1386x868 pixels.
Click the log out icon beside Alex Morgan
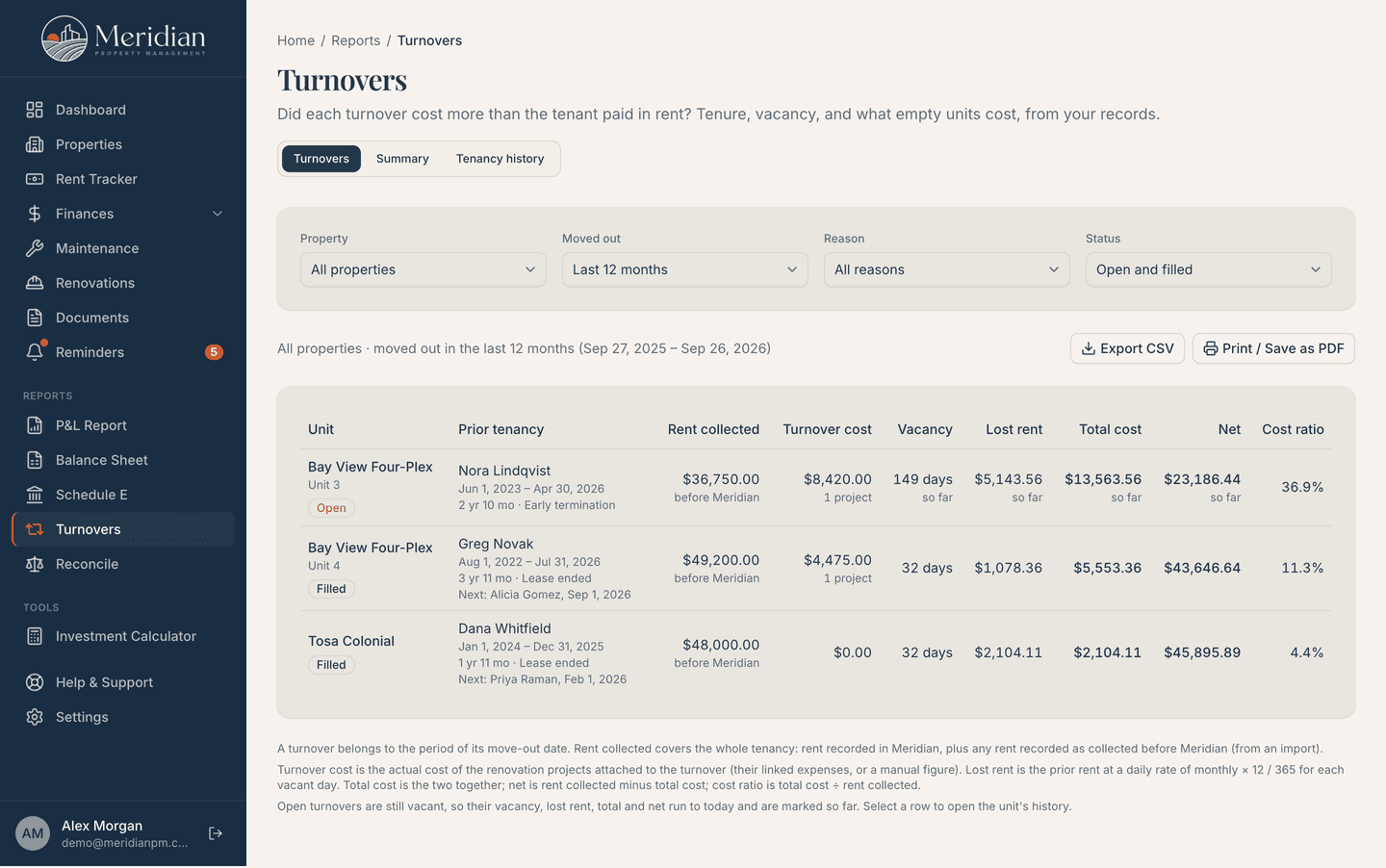pyautogui.click(x=216, y=833)
